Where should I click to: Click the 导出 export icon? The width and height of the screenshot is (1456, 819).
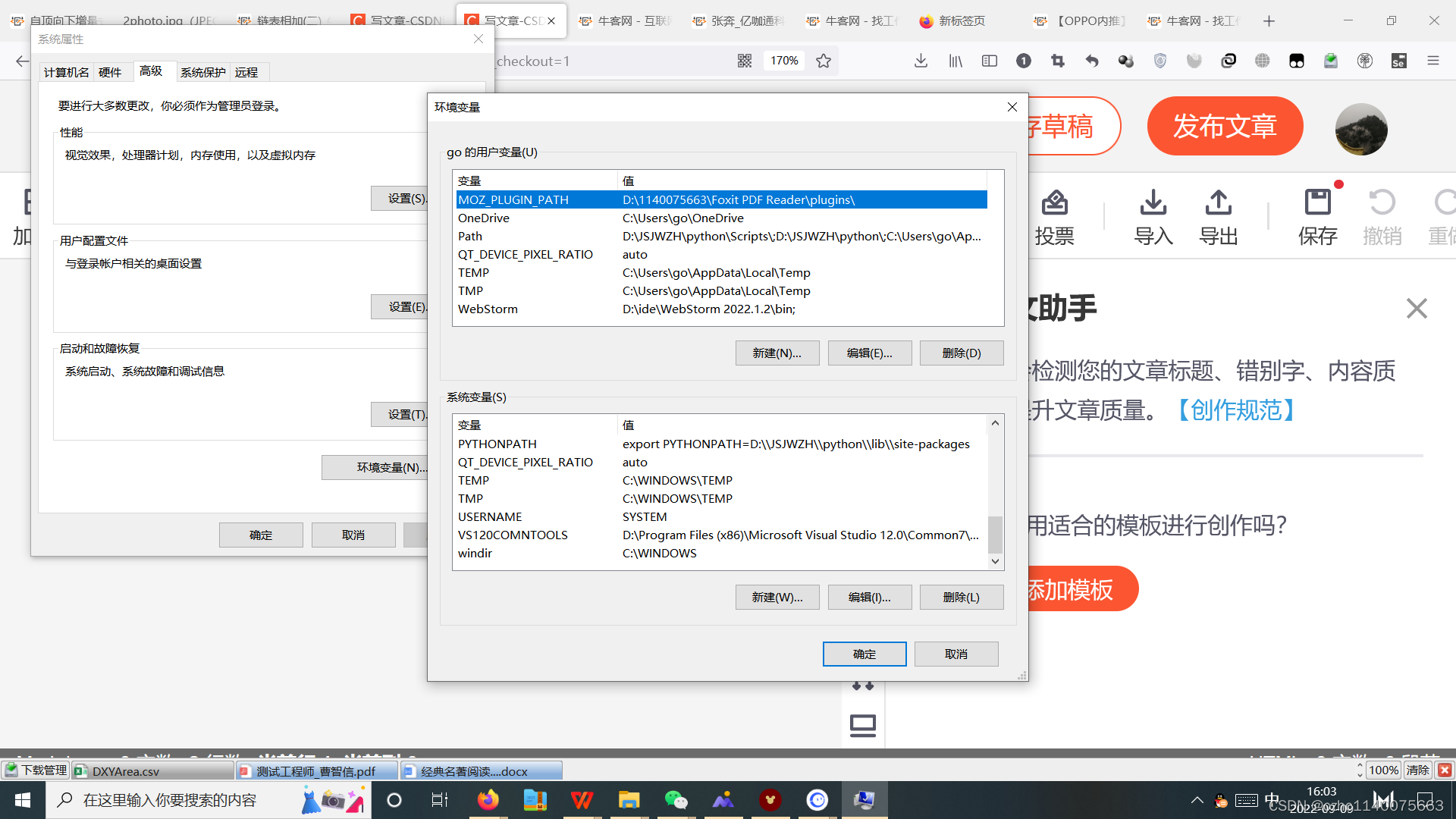1219,216
